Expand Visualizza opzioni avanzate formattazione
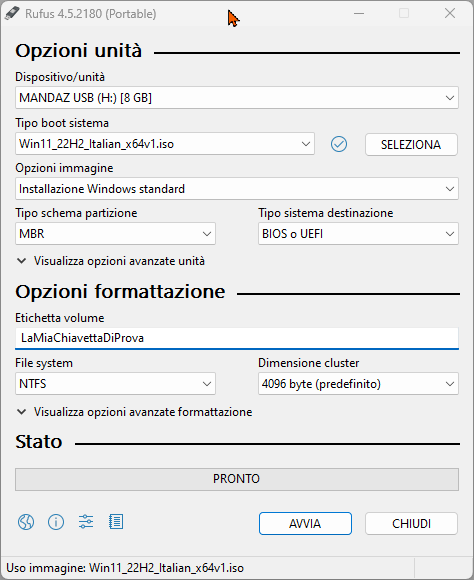Image resolution: width=474 pixels, height=580 pixels. click(134, 412)
